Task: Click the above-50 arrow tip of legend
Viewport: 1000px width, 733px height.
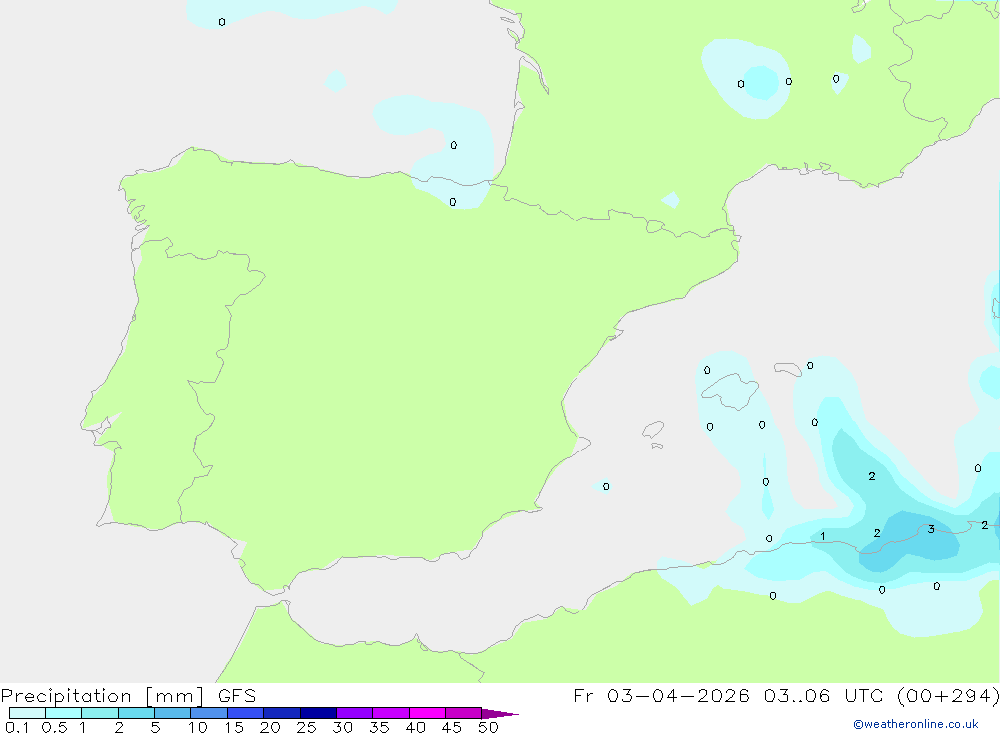Action: [x=501, y=714]
